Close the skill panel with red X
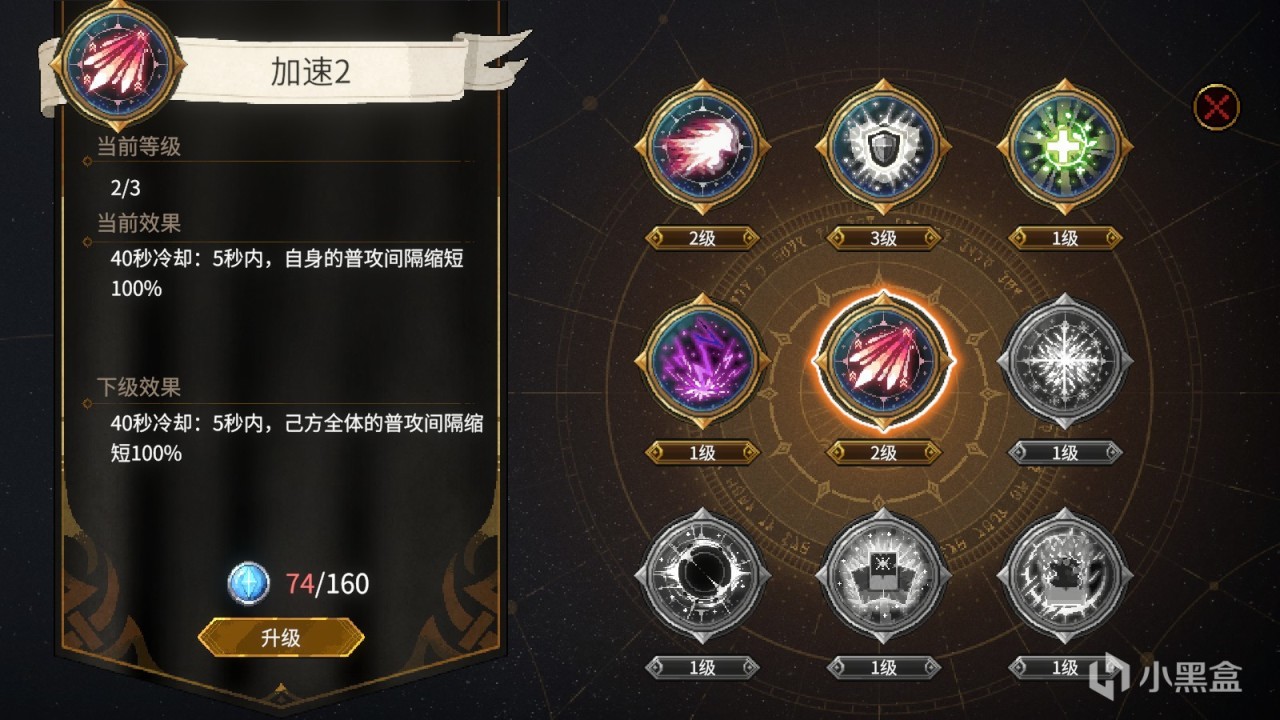The height and width of the screenshot is (720, 1280). point(1217,107)
